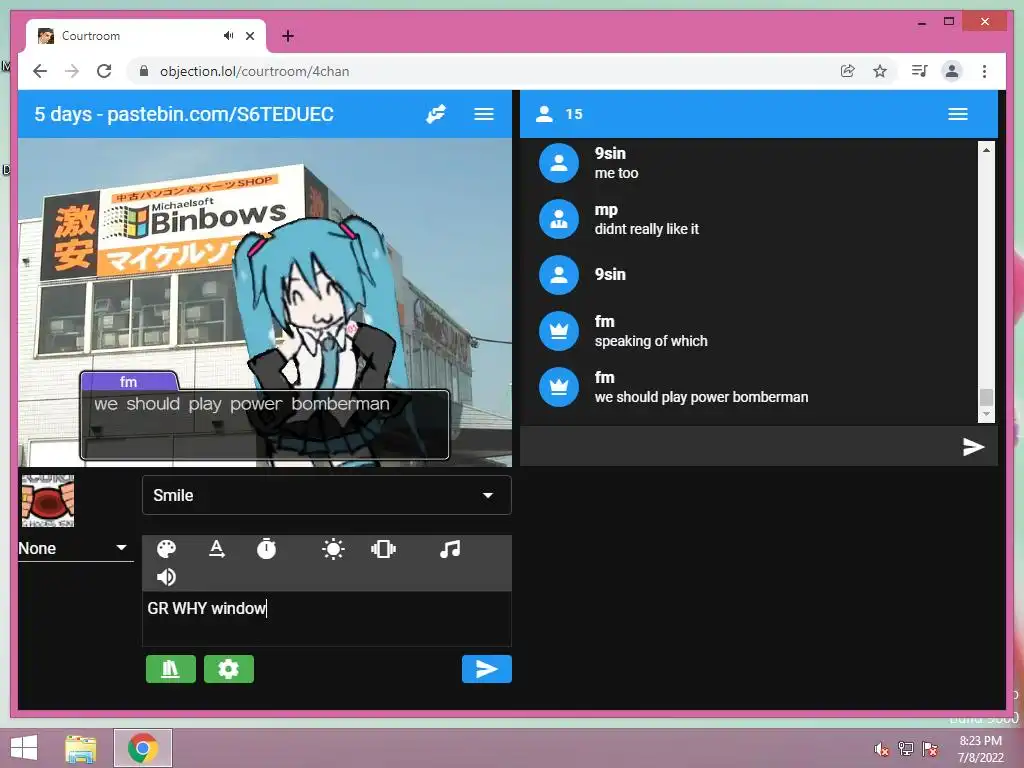Open the text speed formatting tool

pos(217,549)
